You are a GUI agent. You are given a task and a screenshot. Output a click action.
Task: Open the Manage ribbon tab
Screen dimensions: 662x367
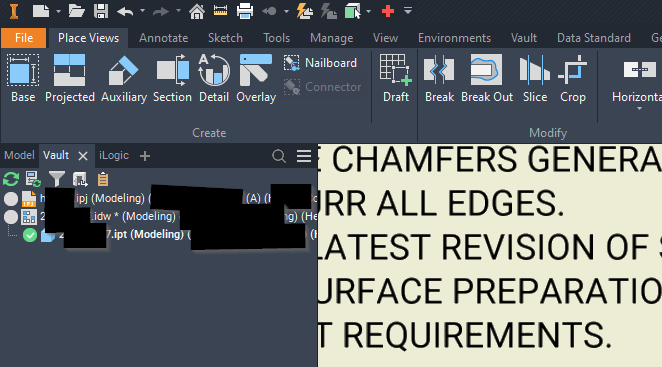point(331,38)
